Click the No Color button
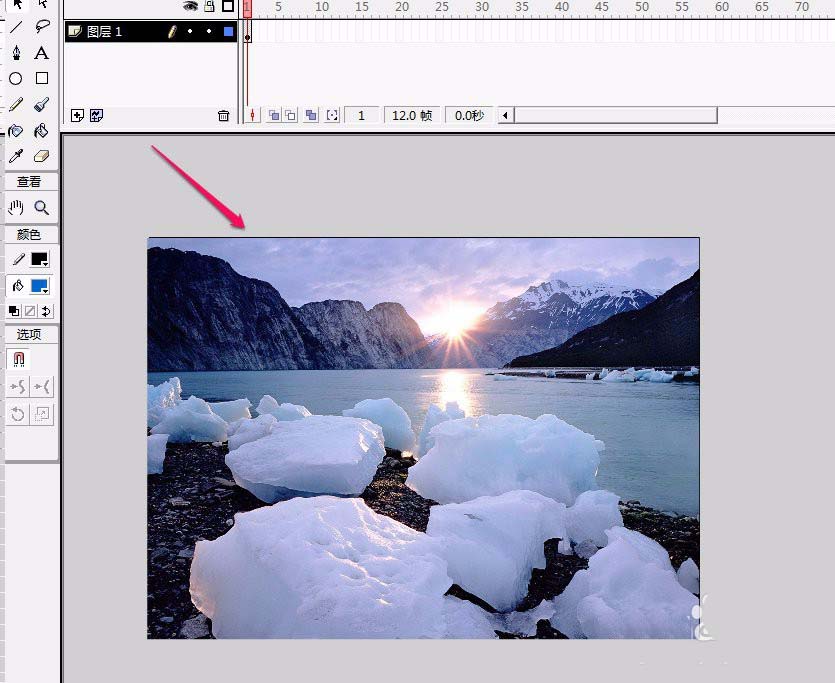Viewport: 835px width, 683px height. click(x=30, y=311)
